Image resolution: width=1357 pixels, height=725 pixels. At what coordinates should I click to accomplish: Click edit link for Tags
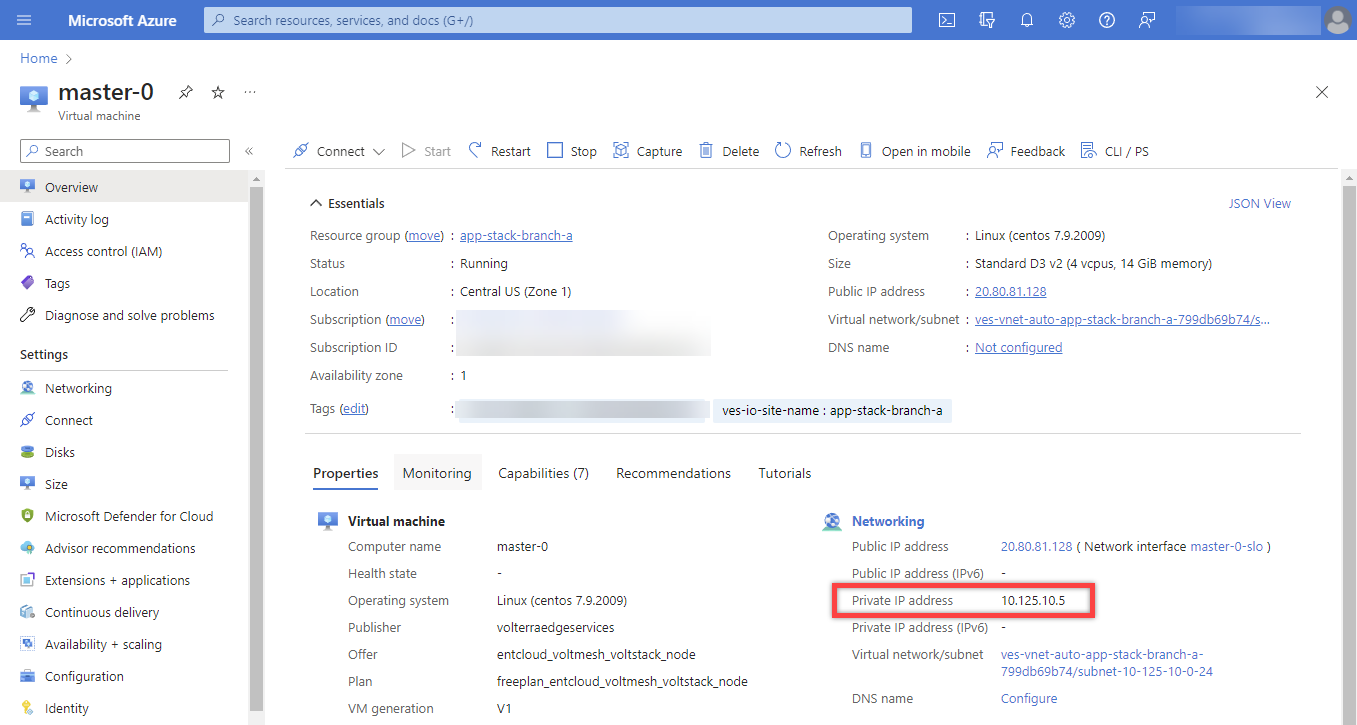354,409
